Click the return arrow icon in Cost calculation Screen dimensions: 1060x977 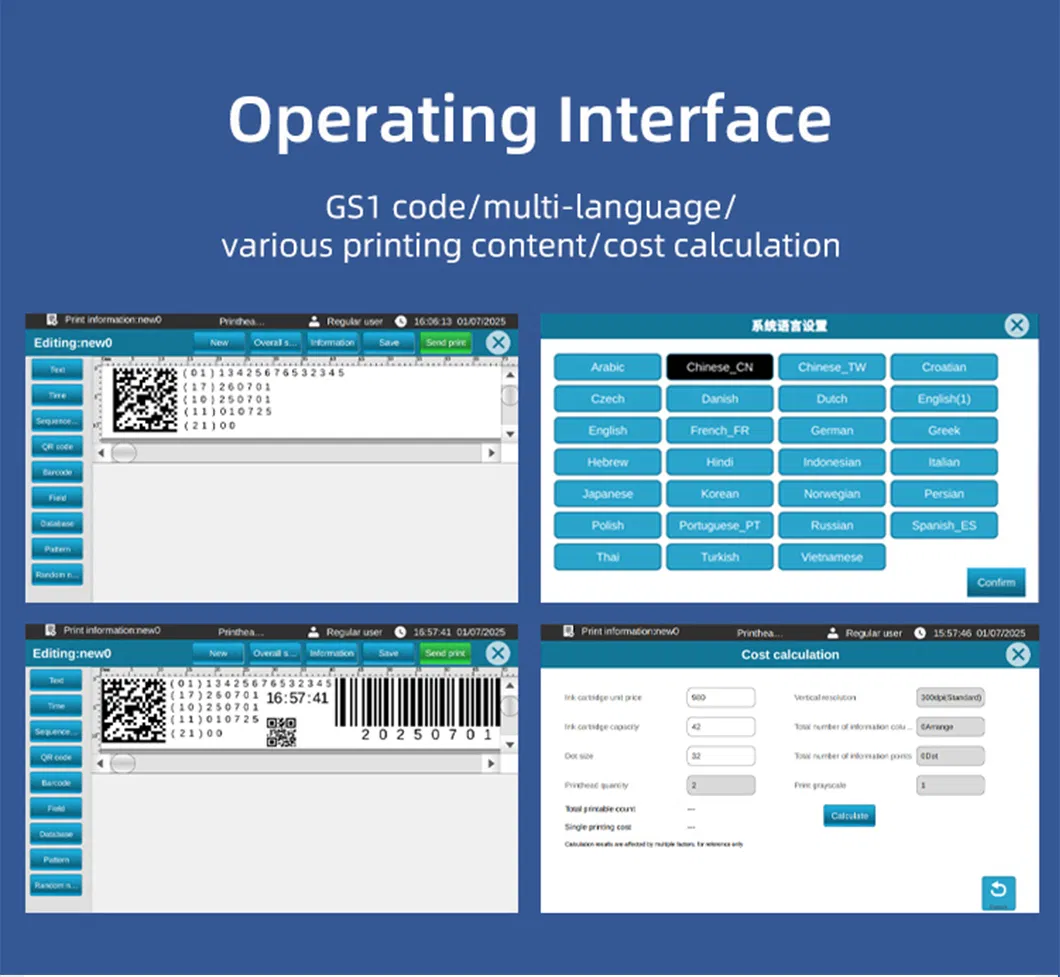pyautogui.click(x=997, y=890)
